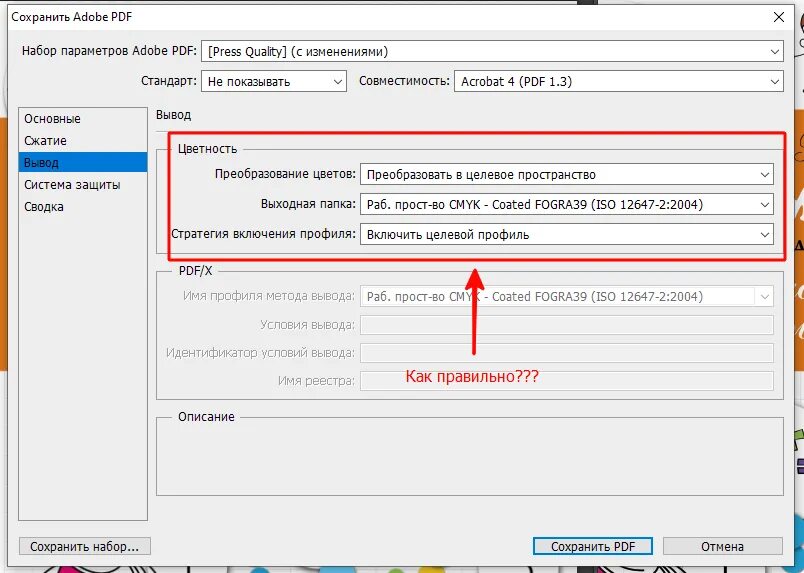Click the Описание text area
The image size is (804, 573).
tap(470, 459)
